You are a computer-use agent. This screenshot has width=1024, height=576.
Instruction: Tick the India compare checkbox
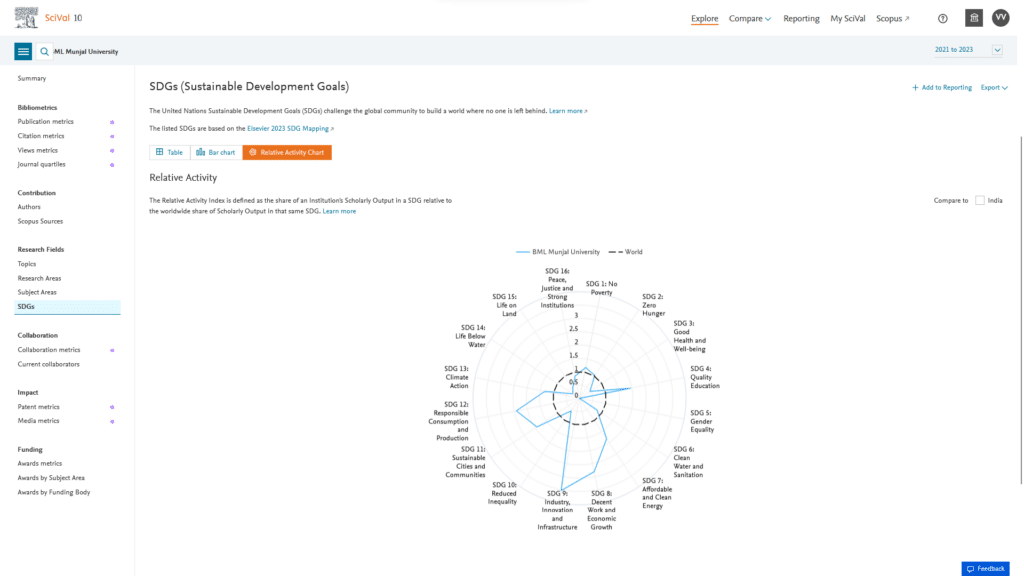(980, 200)
